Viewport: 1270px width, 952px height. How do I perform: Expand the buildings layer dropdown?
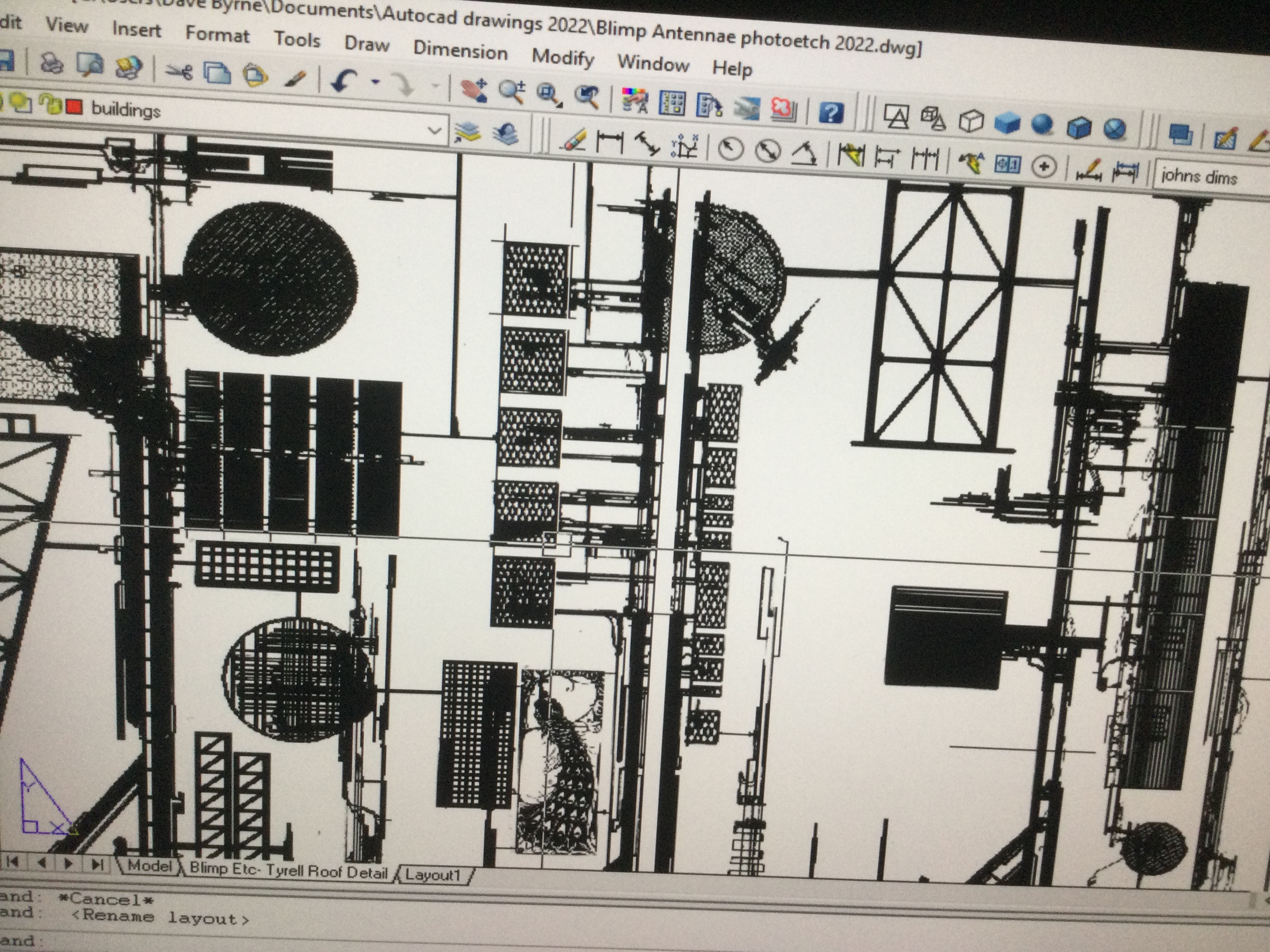tap(435, 131)
